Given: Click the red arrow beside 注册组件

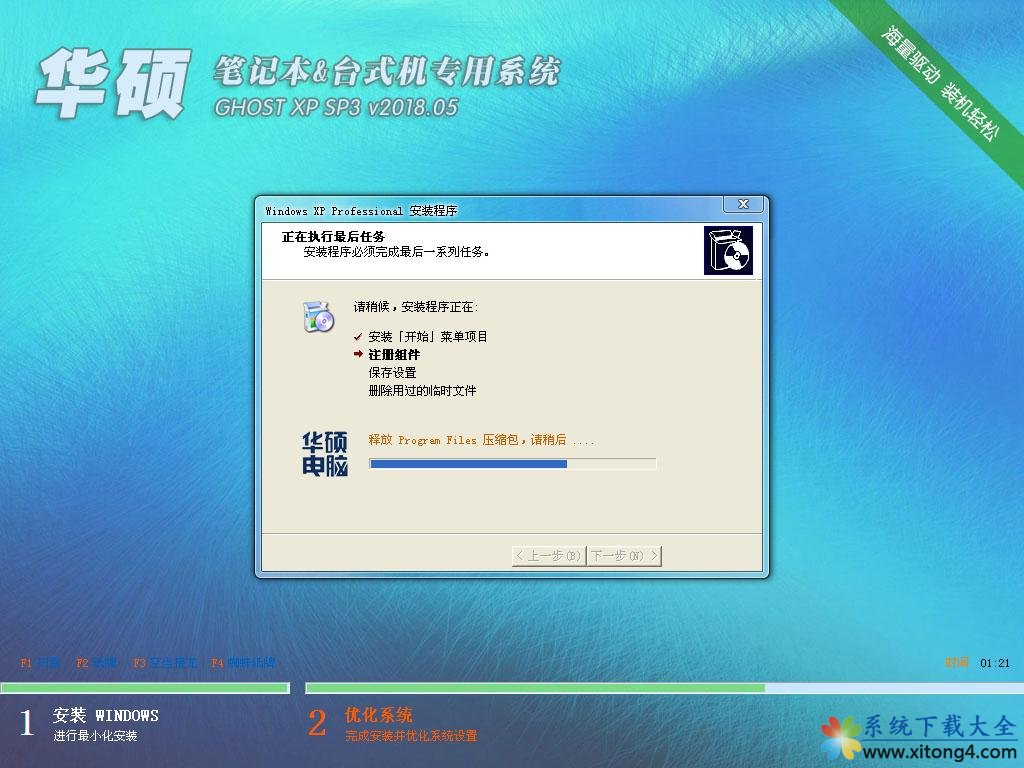Looking at the screenshot, I should click(x=358, y=355).
